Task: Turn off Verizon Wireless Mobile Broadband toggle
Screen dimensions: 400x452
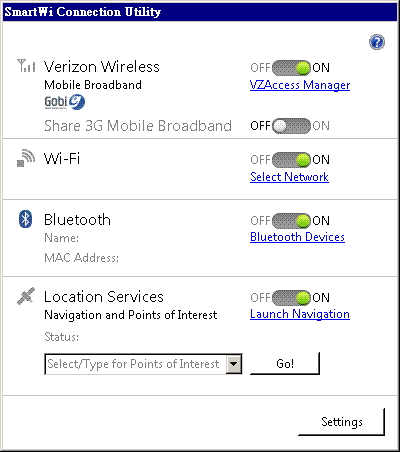Action: [291, 68]
